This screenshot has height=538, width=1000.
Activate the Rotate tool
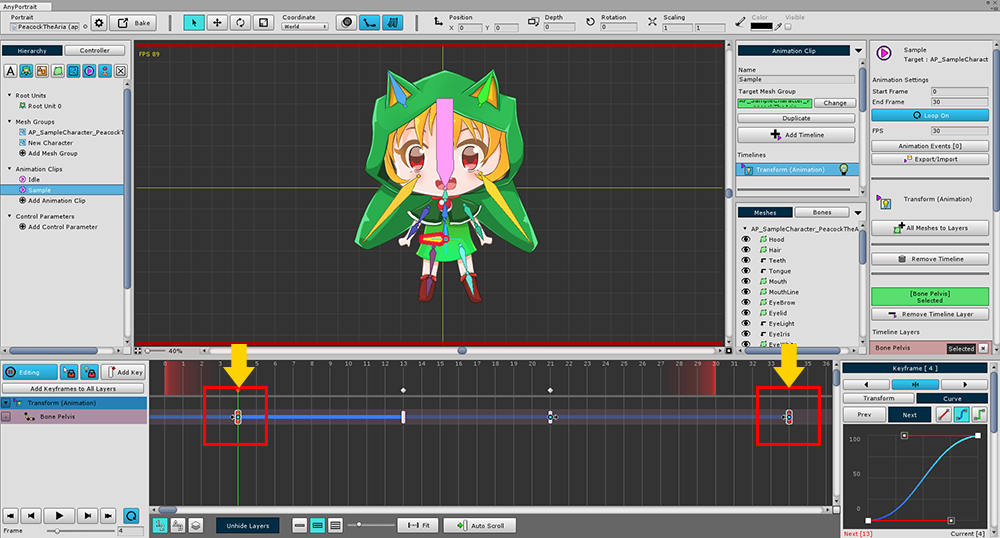click(240, 23)
